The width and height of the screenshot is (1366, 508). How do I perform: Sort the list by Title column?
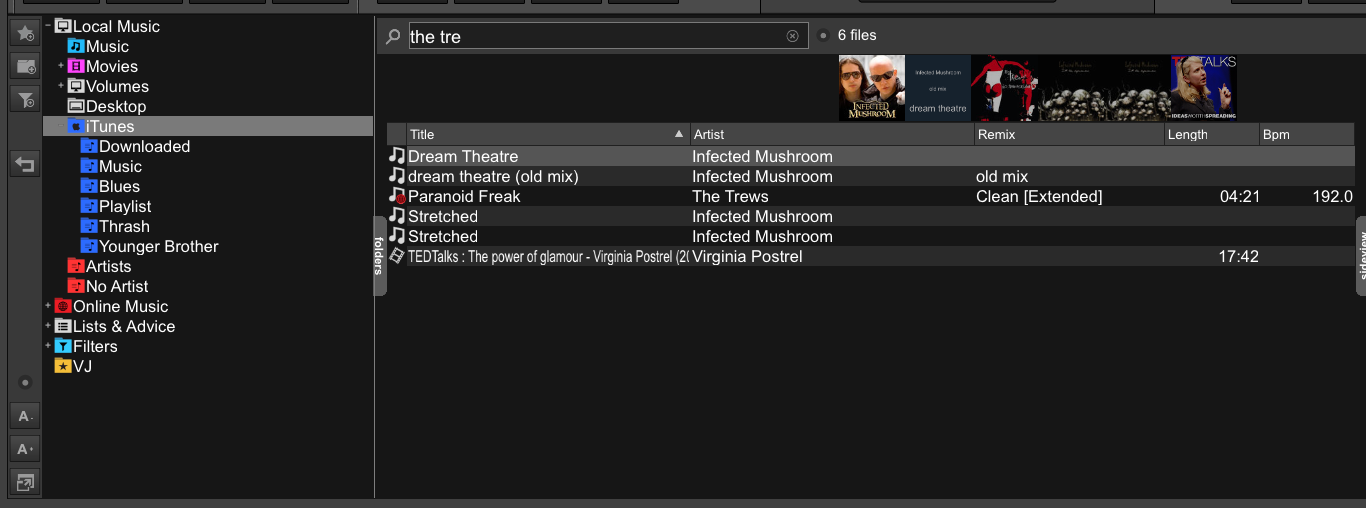[548, 134]
